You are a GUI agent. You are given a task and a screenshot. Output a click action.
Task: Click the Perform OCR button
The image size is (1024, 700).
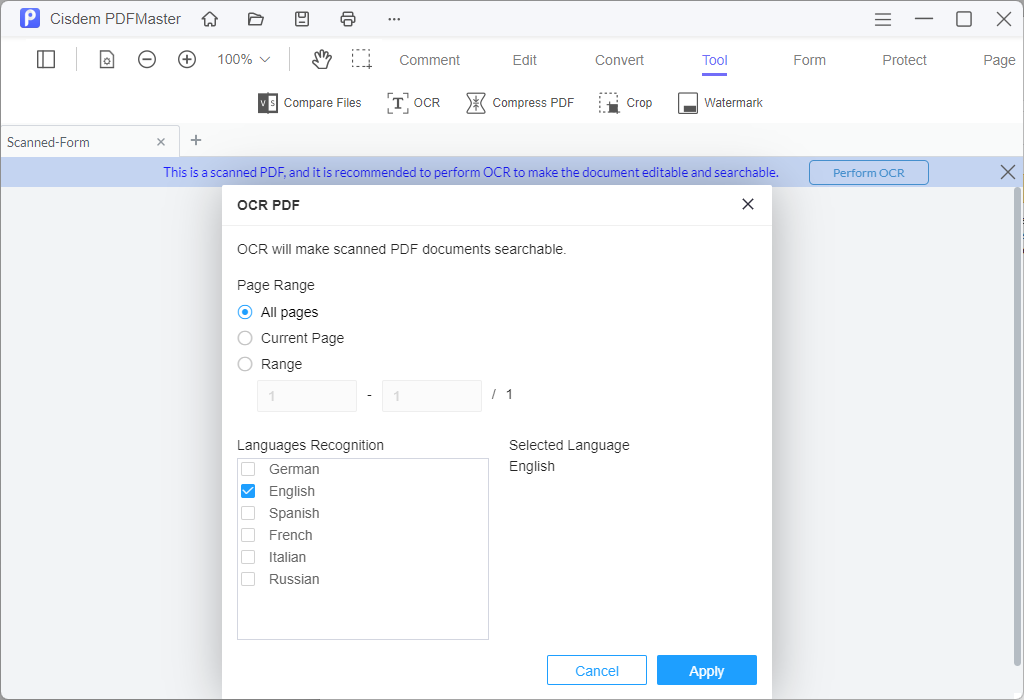click(x=868, y=172)
